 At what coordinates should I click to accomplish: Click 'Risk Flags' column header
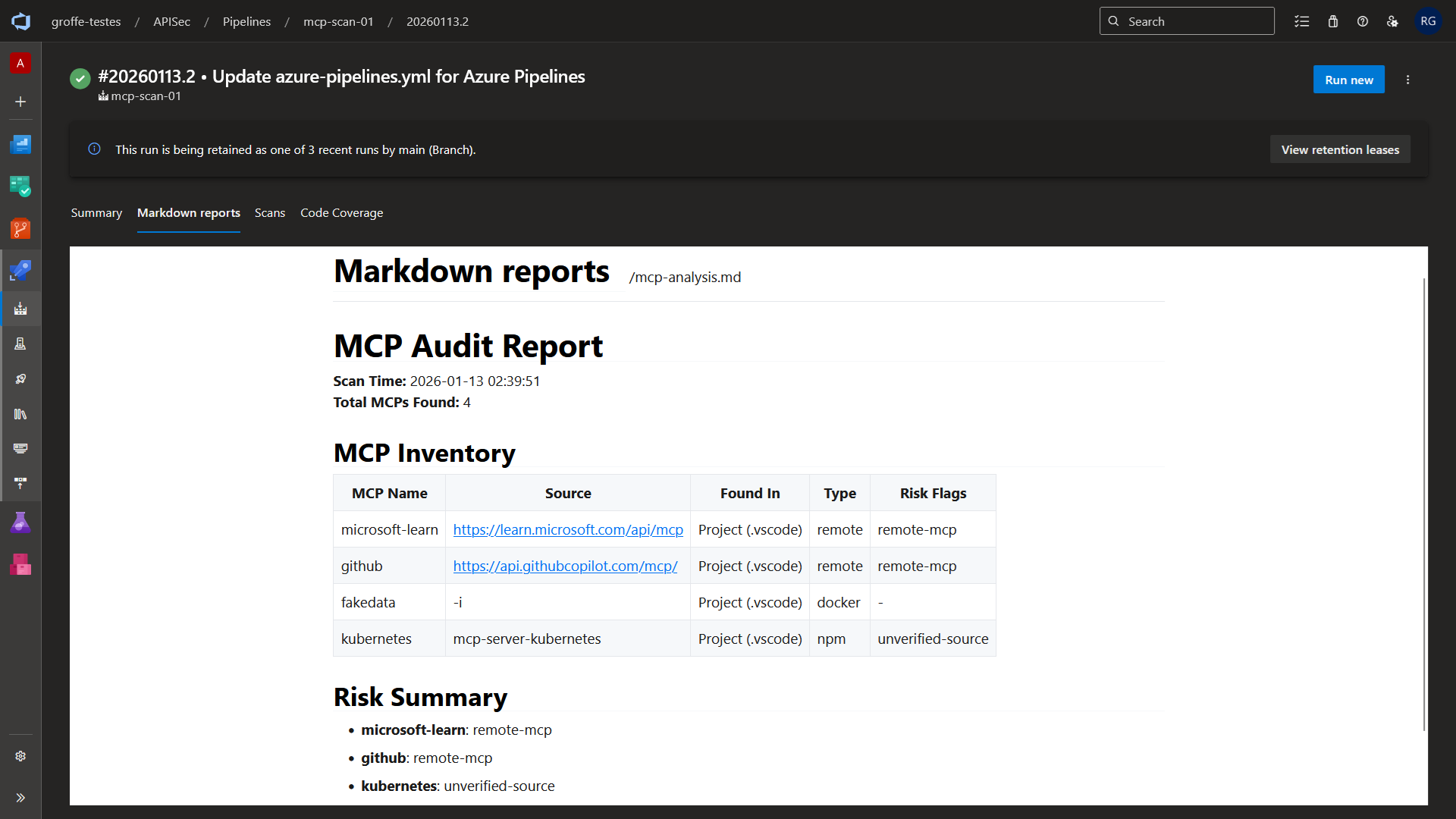coord(933,493)
